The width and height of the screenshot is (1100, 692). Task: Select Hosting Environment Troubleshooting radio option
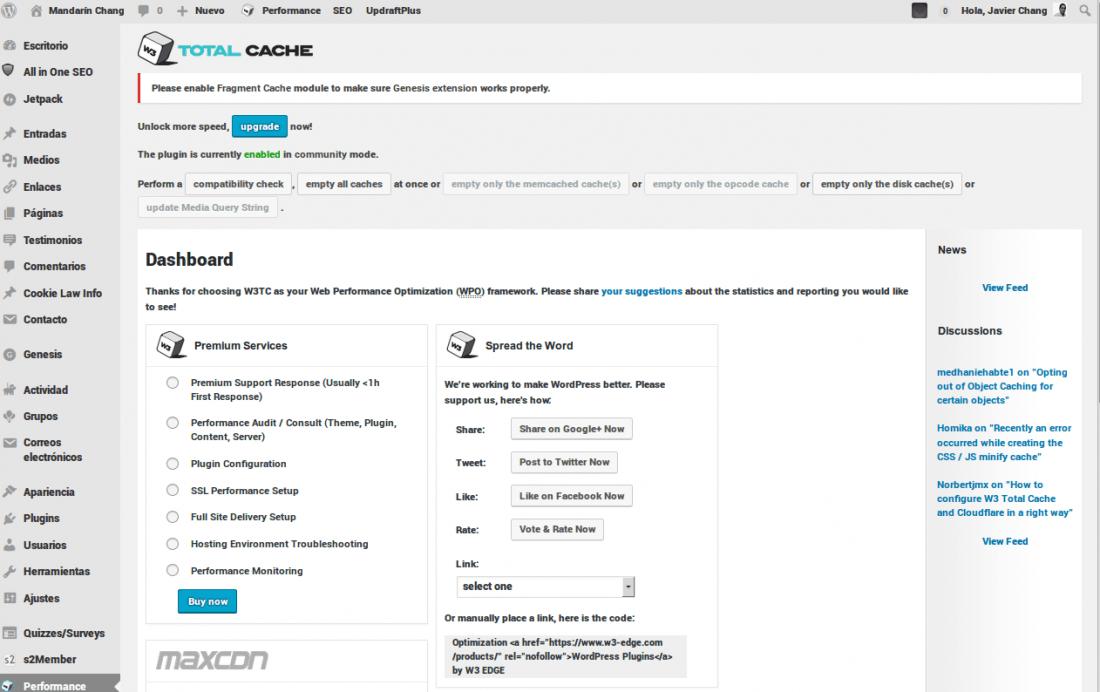[173, 543]
